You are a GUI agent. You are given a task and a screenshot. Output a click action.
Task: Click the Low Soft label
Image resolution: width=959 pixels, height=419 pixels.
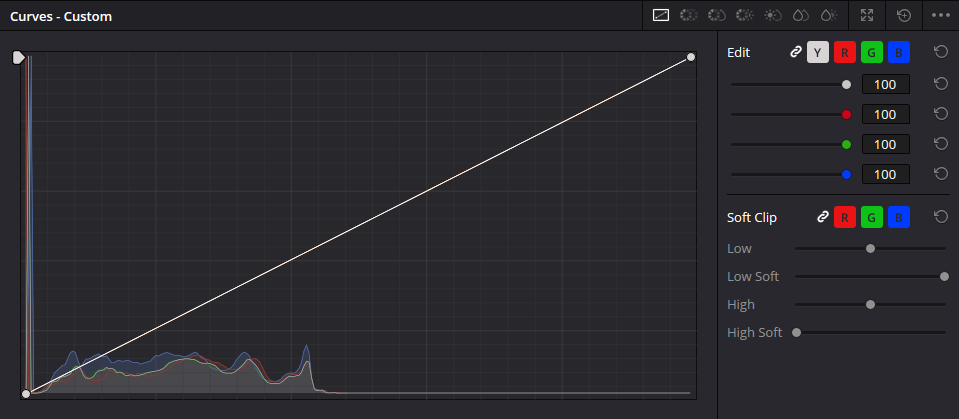[x=753, y=276]
